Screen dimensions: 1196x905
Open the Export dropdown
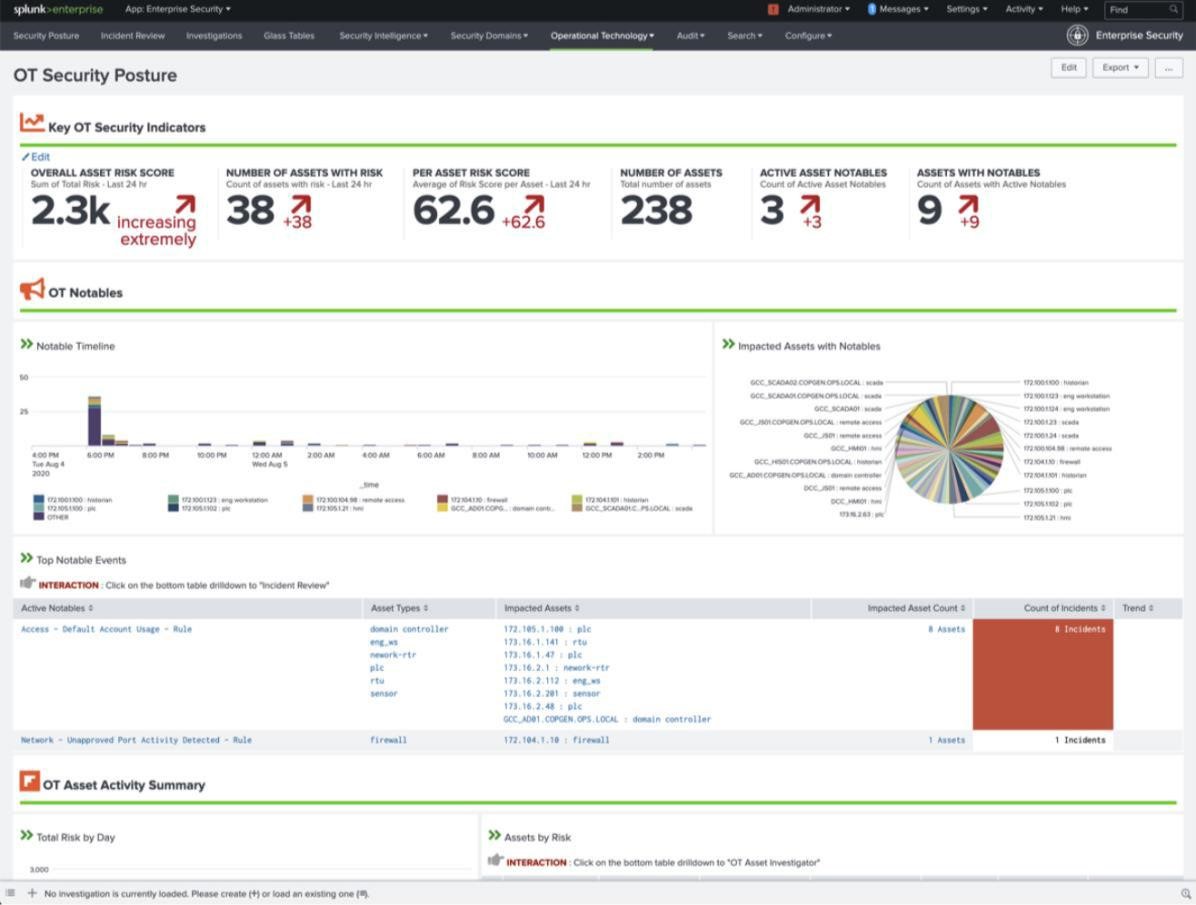(x=1119, y=67)
